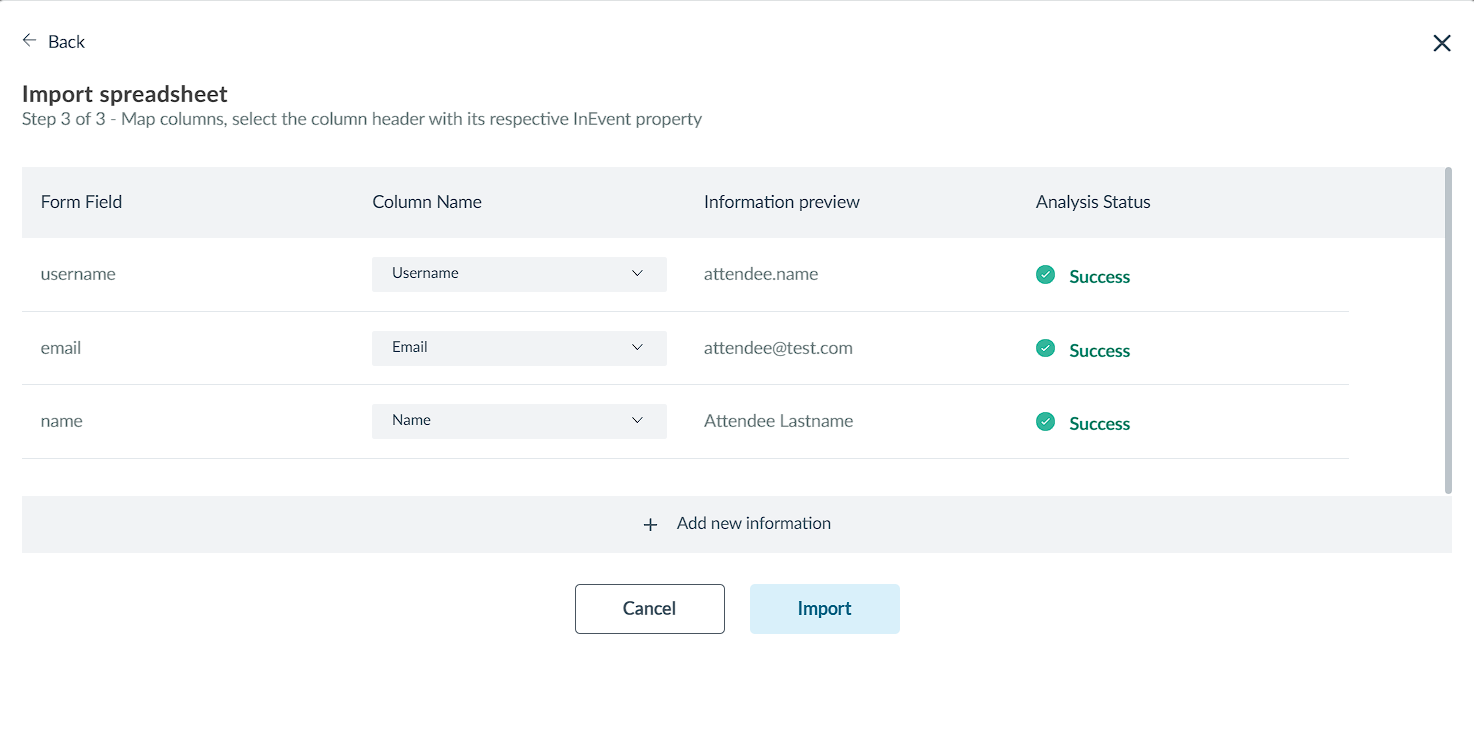Open the Username column dropdown
Viewport: 1474px width, 730px height.
point(519,274)
